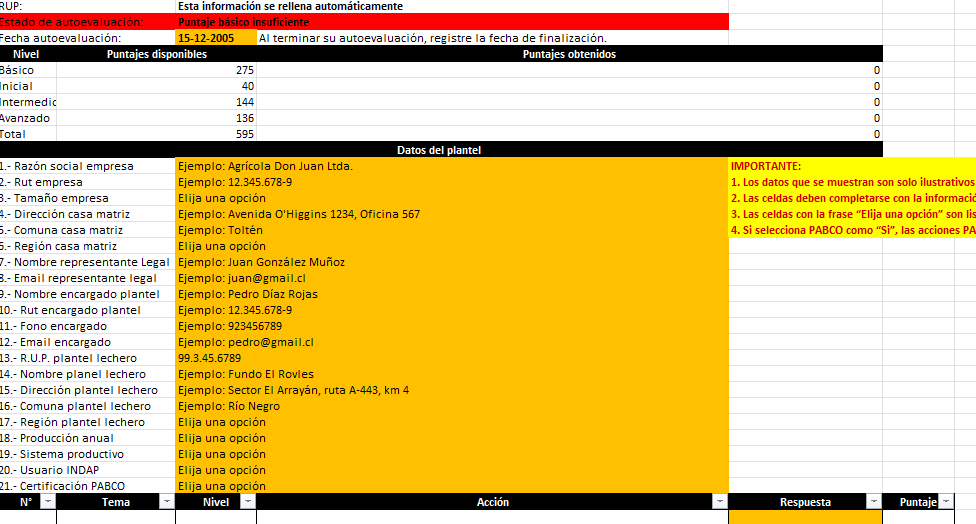Click the Básico available score cell 275
Image resolution: width=976 pixels, height=524 pixels.
[156, 70]
